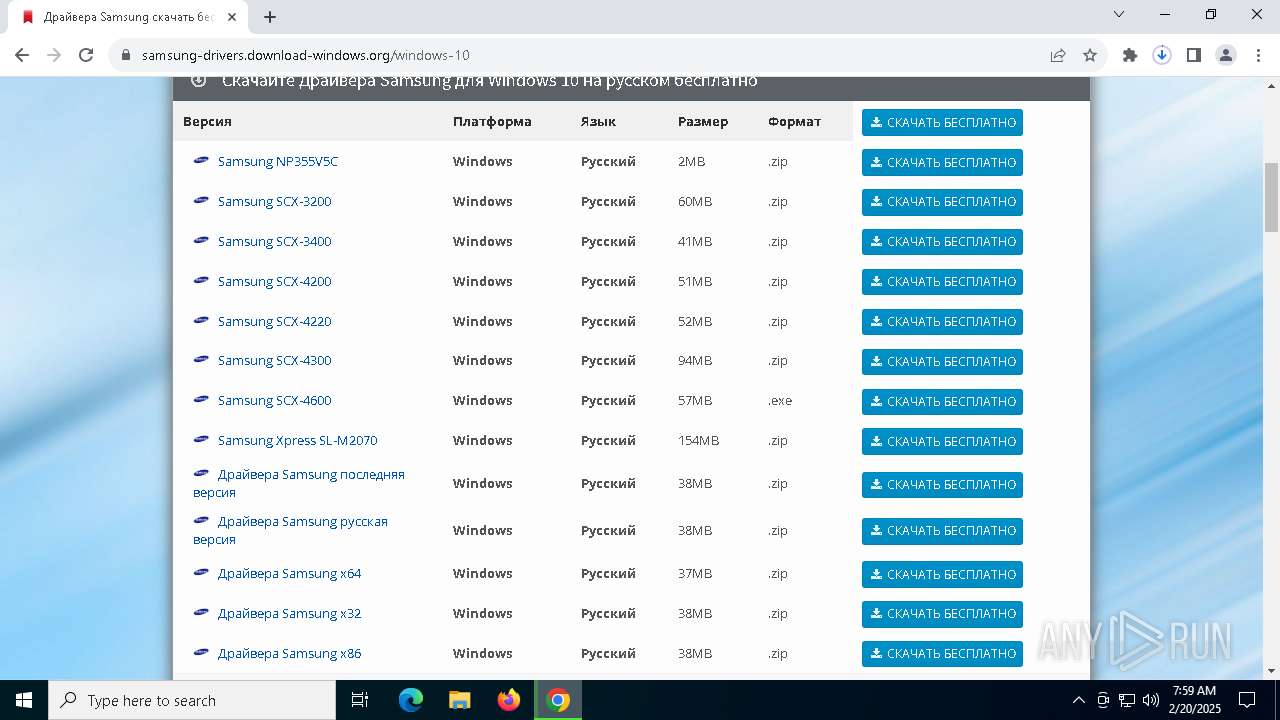Download Драйвера Samsung последняя версия
This screenshot has height=720, width=1280.
[x=942, y=485]
